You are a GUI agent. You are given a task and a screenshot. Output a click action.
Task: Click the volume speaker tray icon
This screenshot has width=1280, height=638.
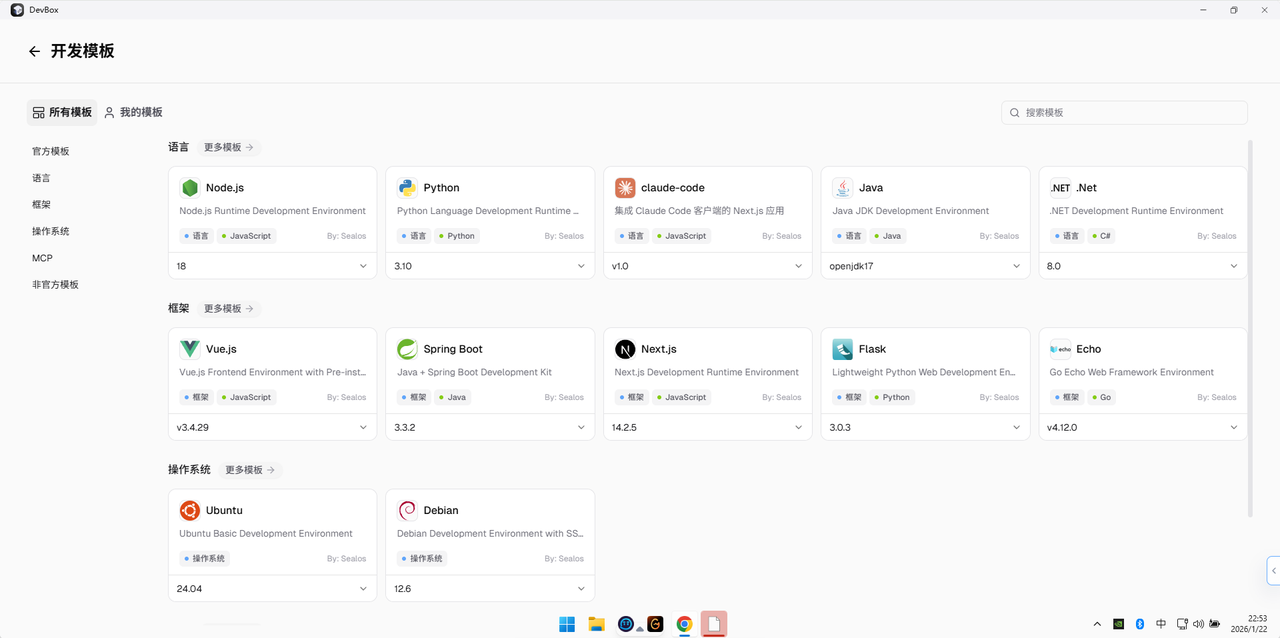[x=1198, y=624]
